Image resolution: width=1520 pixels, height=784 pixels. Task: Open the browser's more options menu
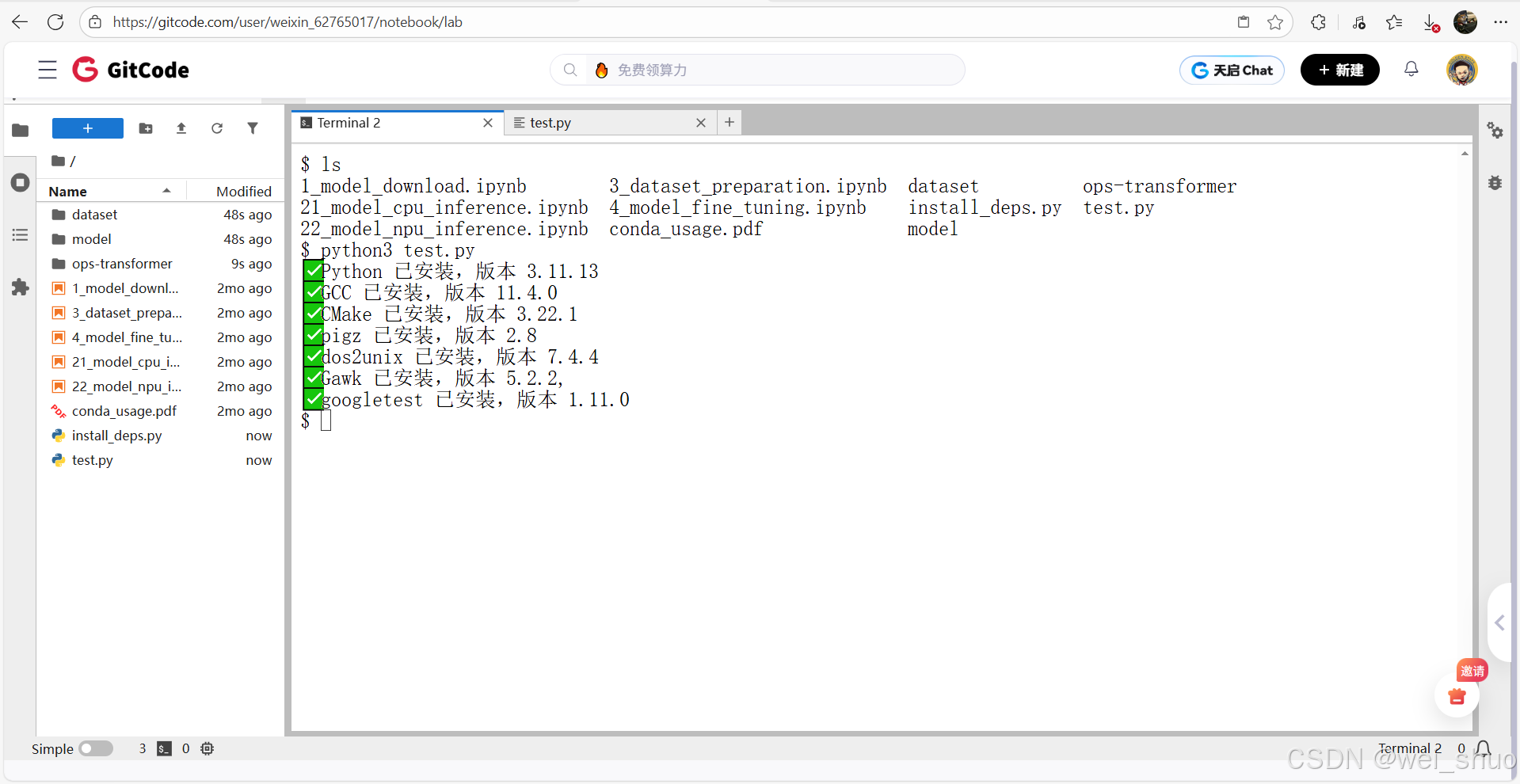(1501, 21)
